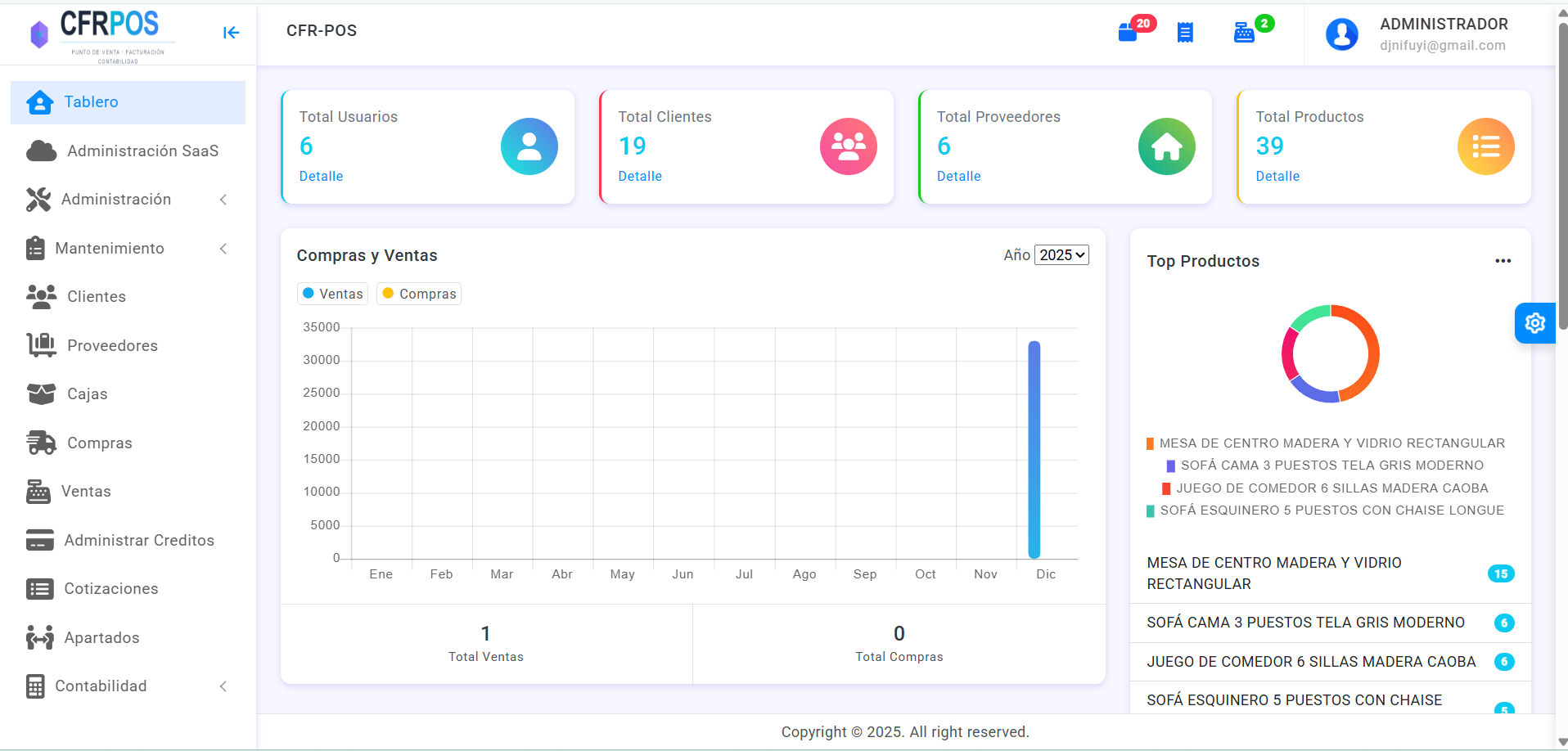Click the Compras truck icon
This screenshot has width=1568, height=751.
point(42,443)
